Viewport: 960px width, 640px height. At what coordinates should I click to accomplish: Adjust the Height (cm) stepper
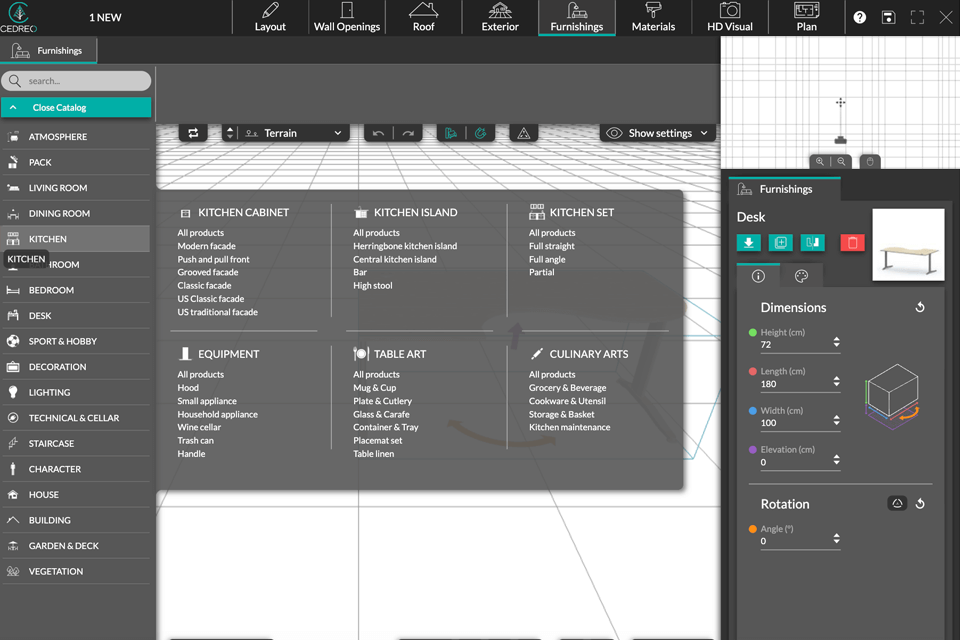click(836, 342)
